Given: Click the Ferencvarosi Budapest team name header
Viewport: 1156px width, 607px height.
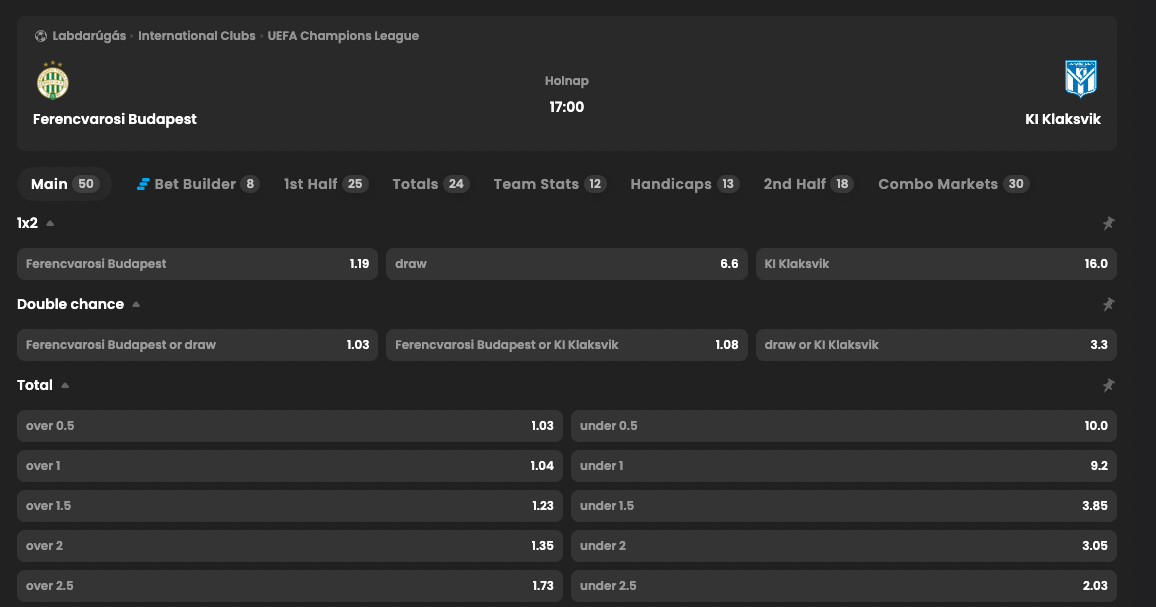Looking at the screenshot, I should coord(115,119).
